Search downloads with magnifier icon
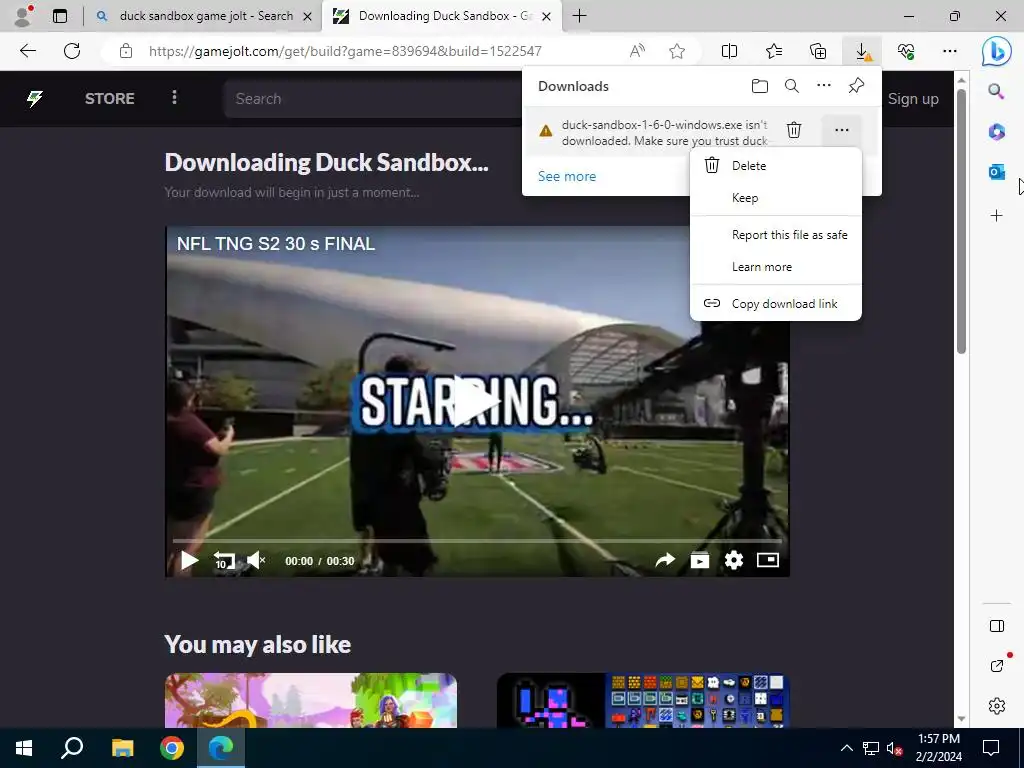Viewport: 1024px width, 768px height. (x=792, y=86)
